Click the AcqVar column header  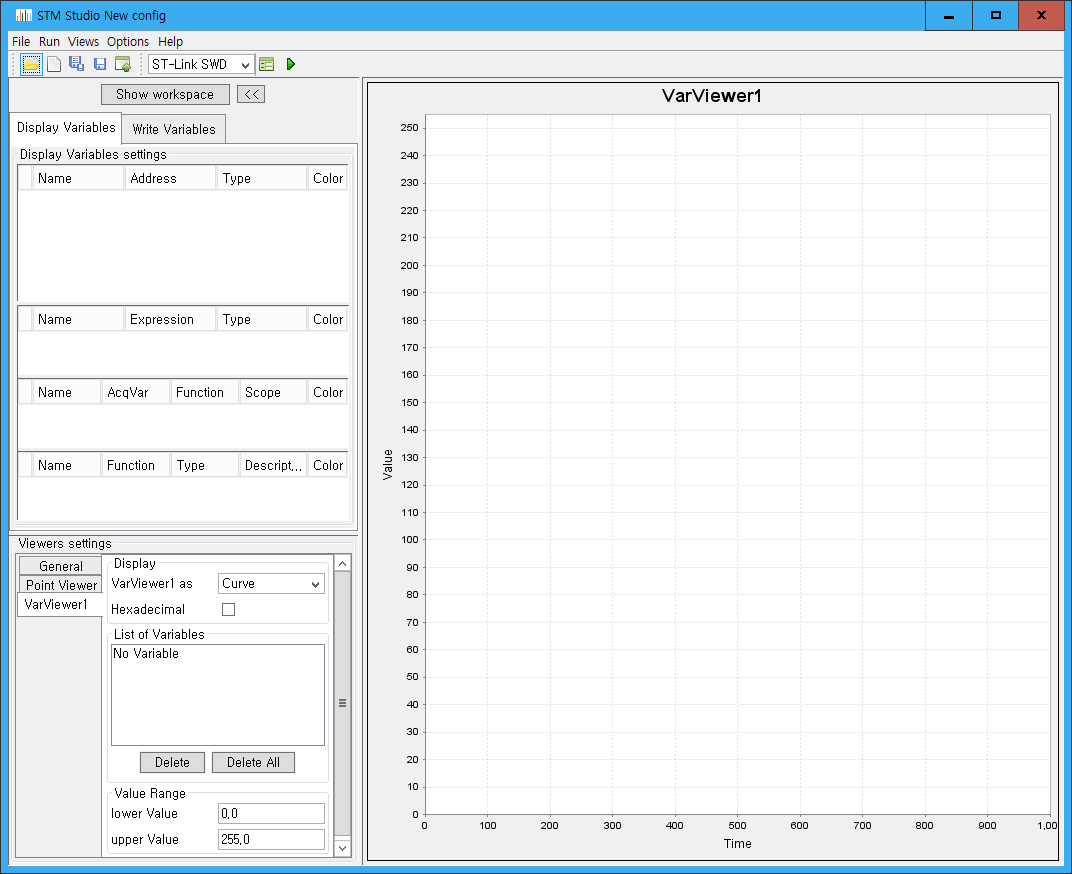tap(135, 393)
